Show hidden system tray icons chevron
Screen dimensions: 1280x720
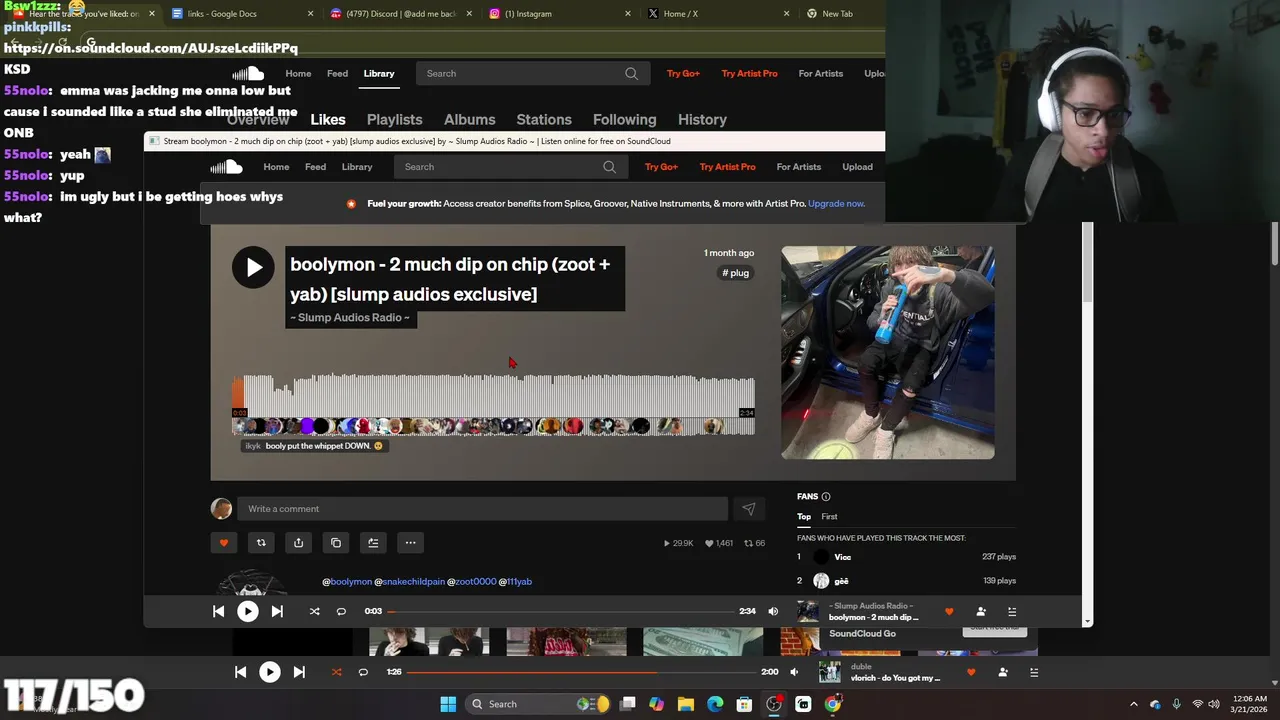[1134, 704]
